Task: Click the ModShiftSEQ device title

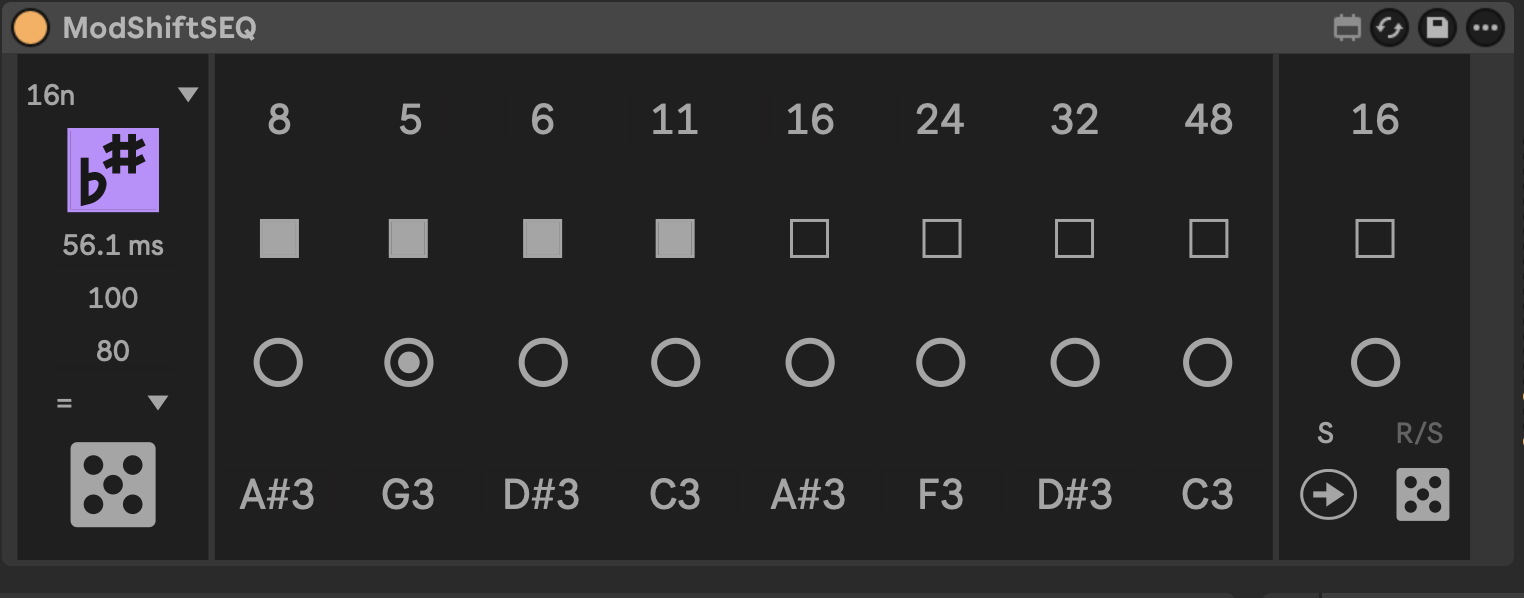Action: [x=160, y=28]
